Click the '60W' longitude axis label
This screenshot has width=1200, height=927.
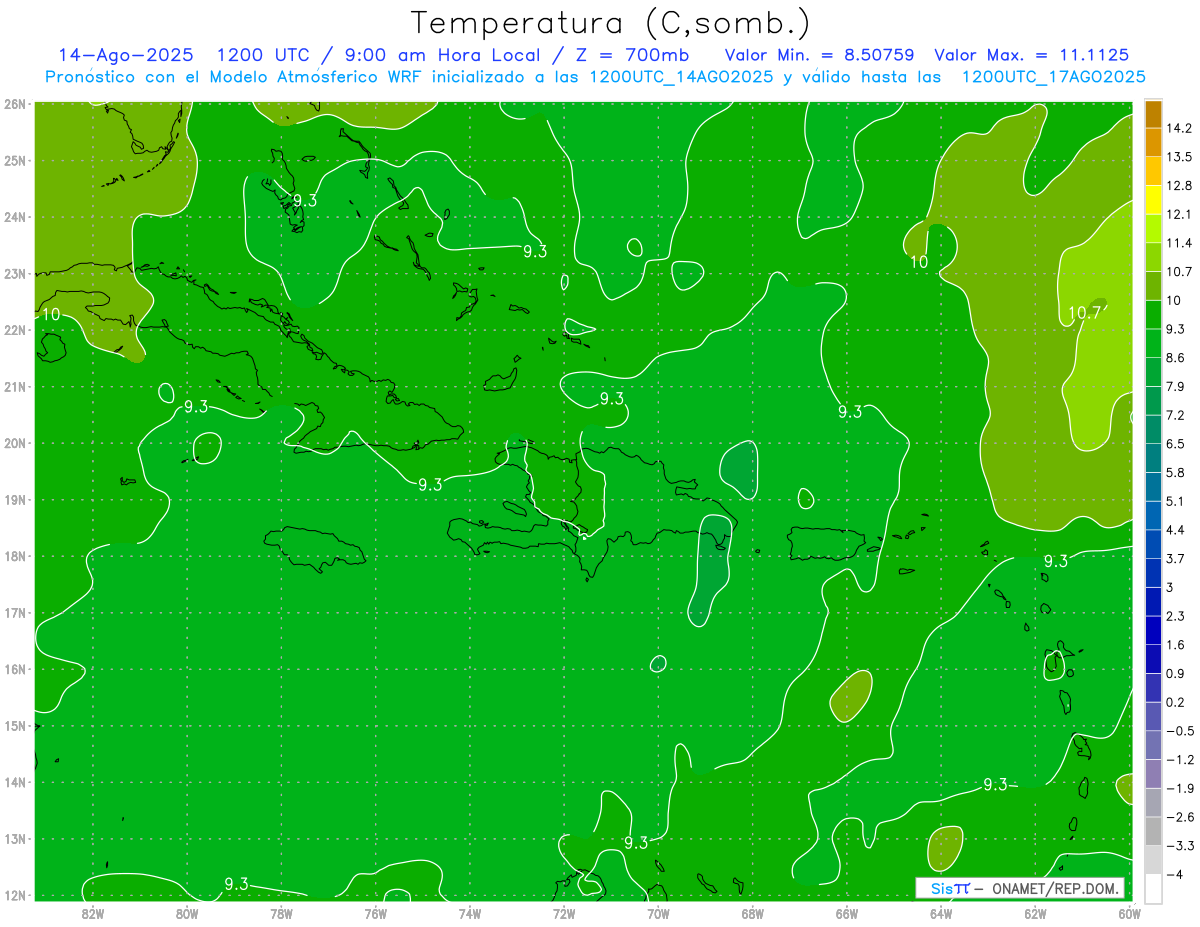tap(1129, 913)
